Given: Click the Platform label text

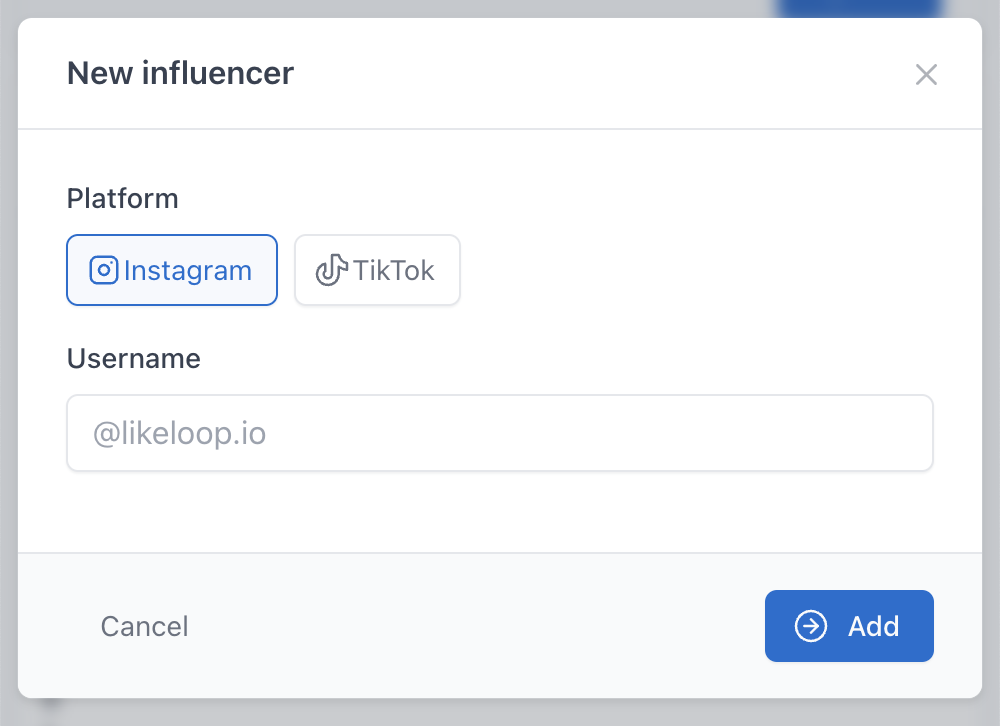Looking at the screenshot, I should tap(123, 199).
